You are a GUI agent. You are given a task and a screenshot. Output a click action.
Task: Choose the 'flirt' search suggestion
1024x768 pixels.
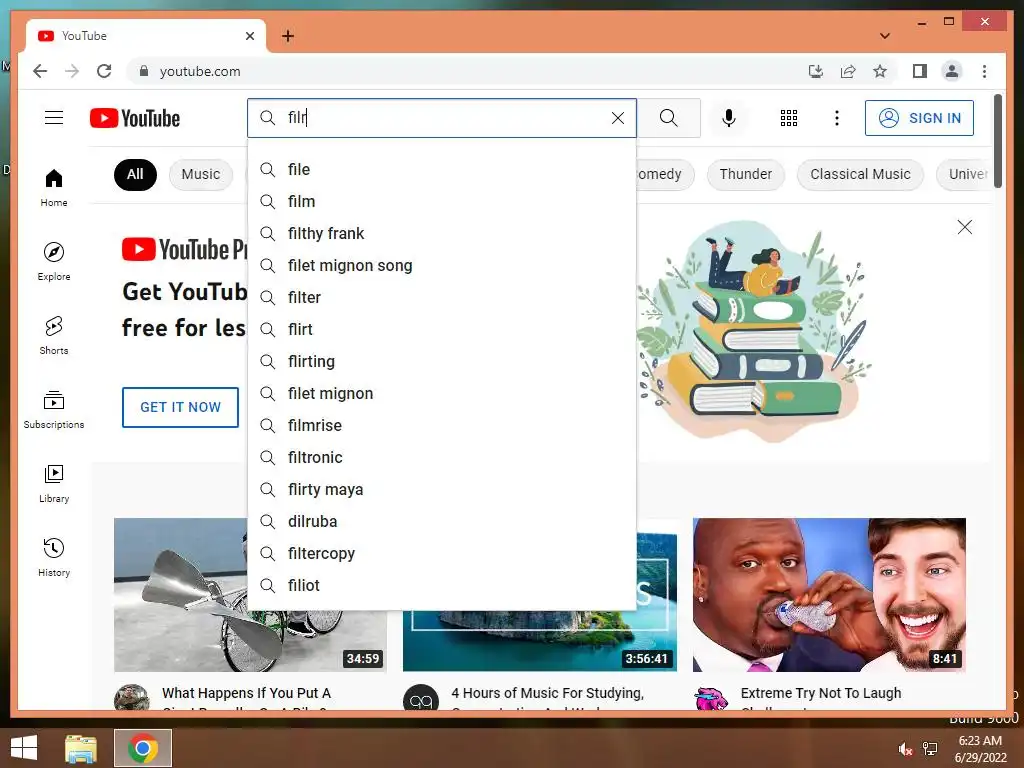(442, 330)
